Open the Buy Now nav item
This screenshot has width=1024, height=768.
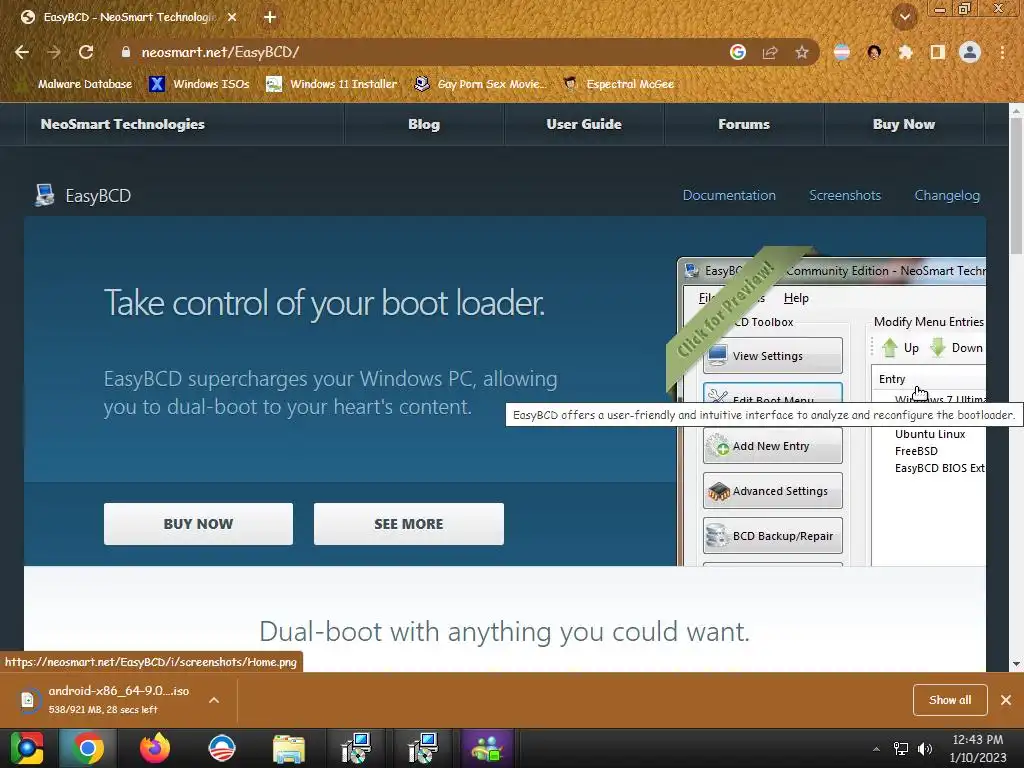(x=904, y=124)
